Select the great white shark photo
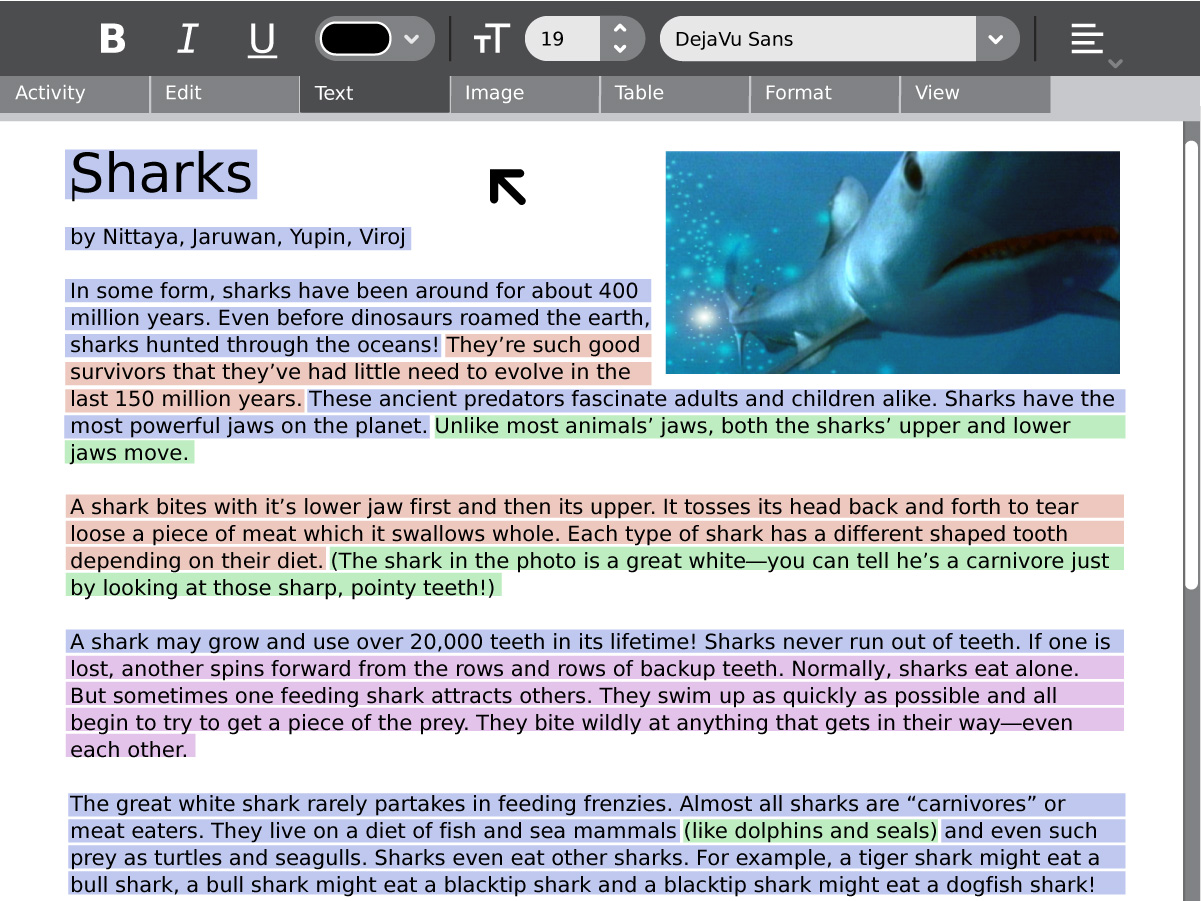The image size is (1201, 901). click(x=892, y=262)
